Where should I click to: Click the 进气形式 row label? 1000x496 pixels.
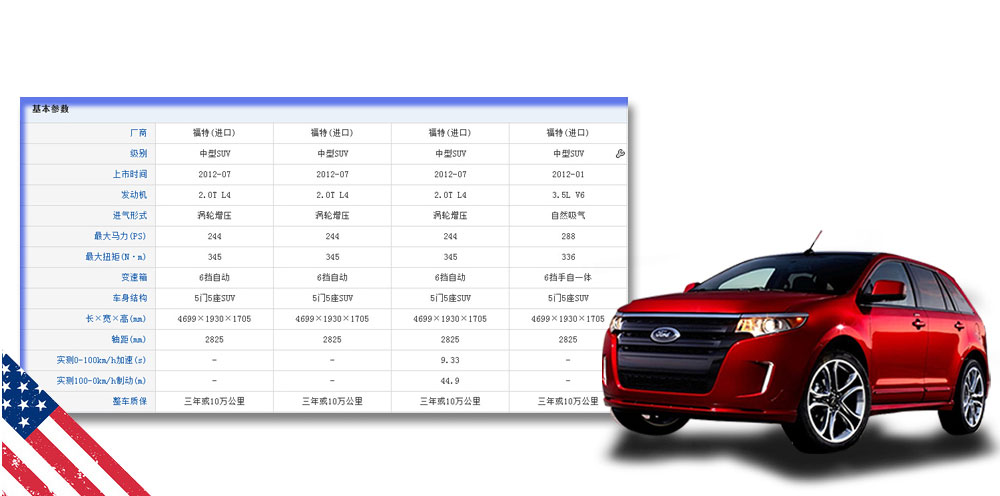[x=129, y=215]
